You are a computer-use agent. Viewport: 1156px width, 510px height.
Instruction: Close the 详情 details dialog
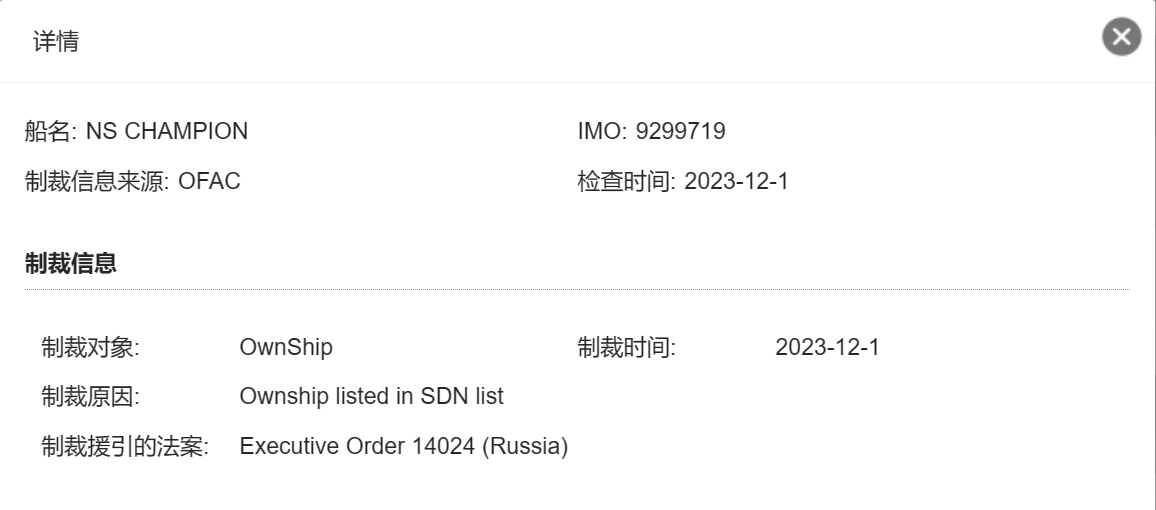coord(1121,36)
